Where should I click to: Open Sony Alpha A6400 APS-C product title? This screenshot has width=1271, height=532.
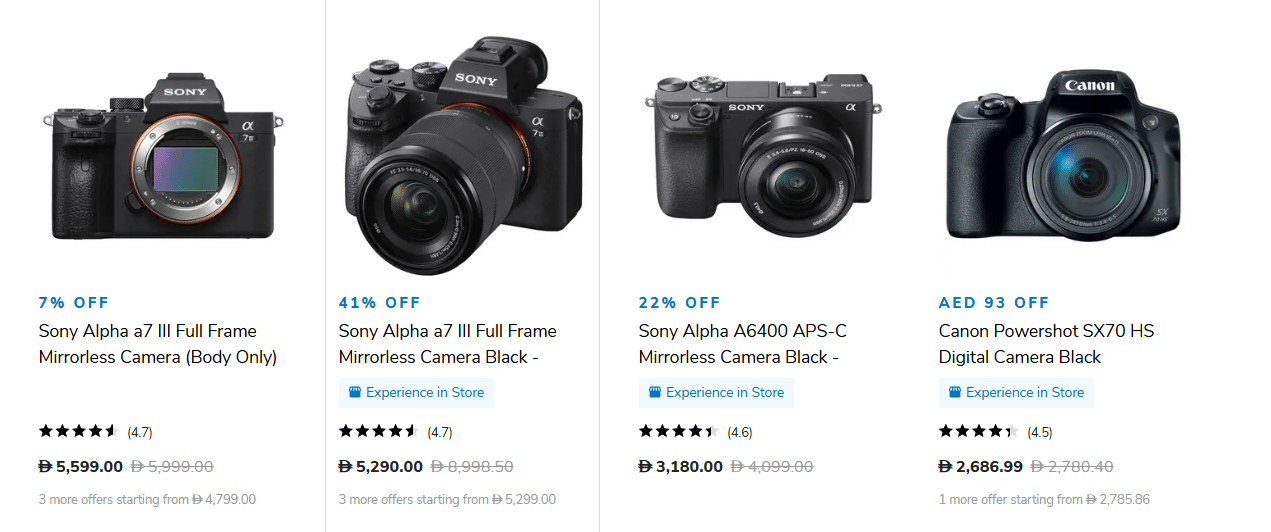pos(742,344)
